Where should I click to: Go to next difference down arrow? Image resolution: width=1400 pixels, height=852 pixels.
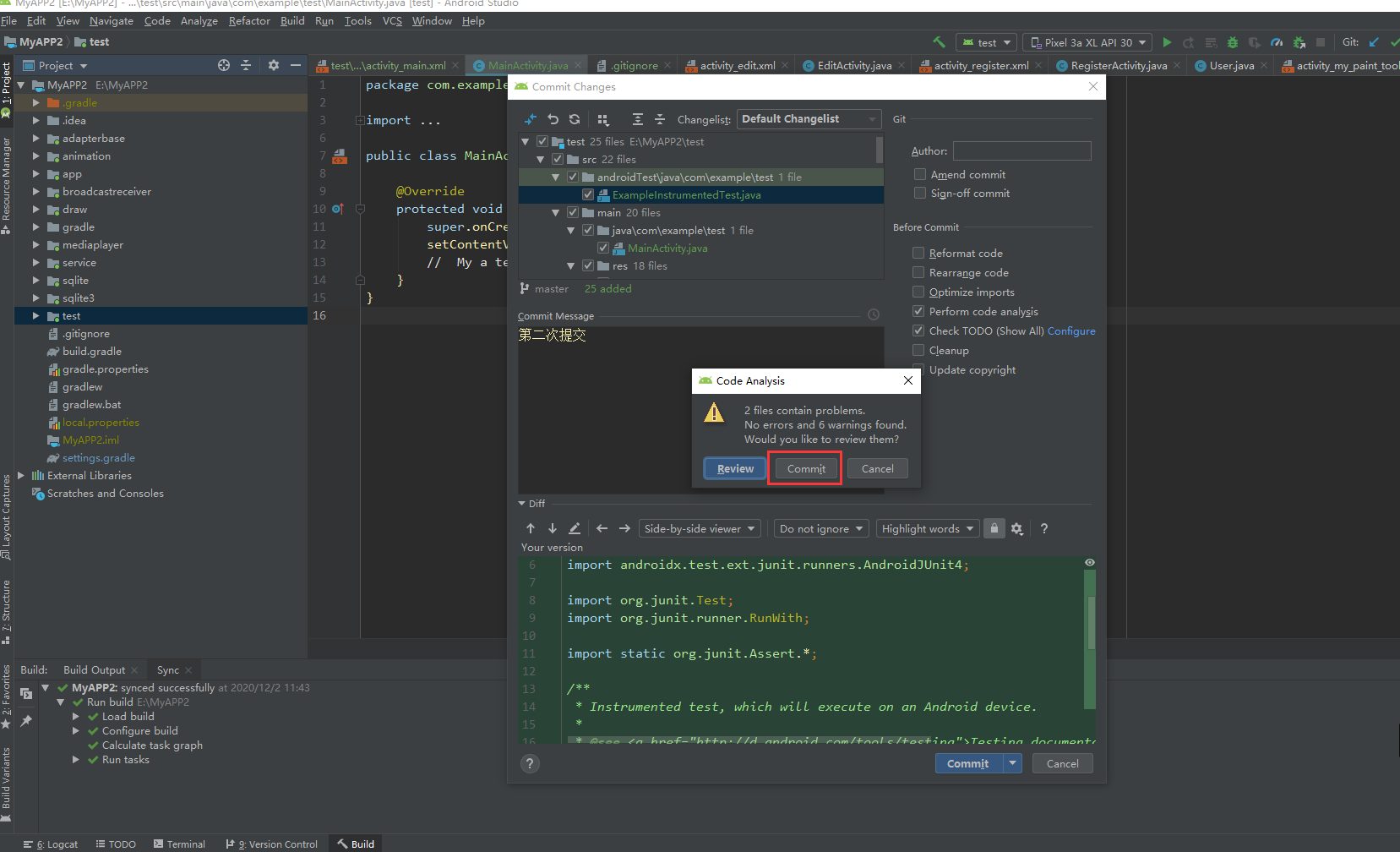pos(553,528)
